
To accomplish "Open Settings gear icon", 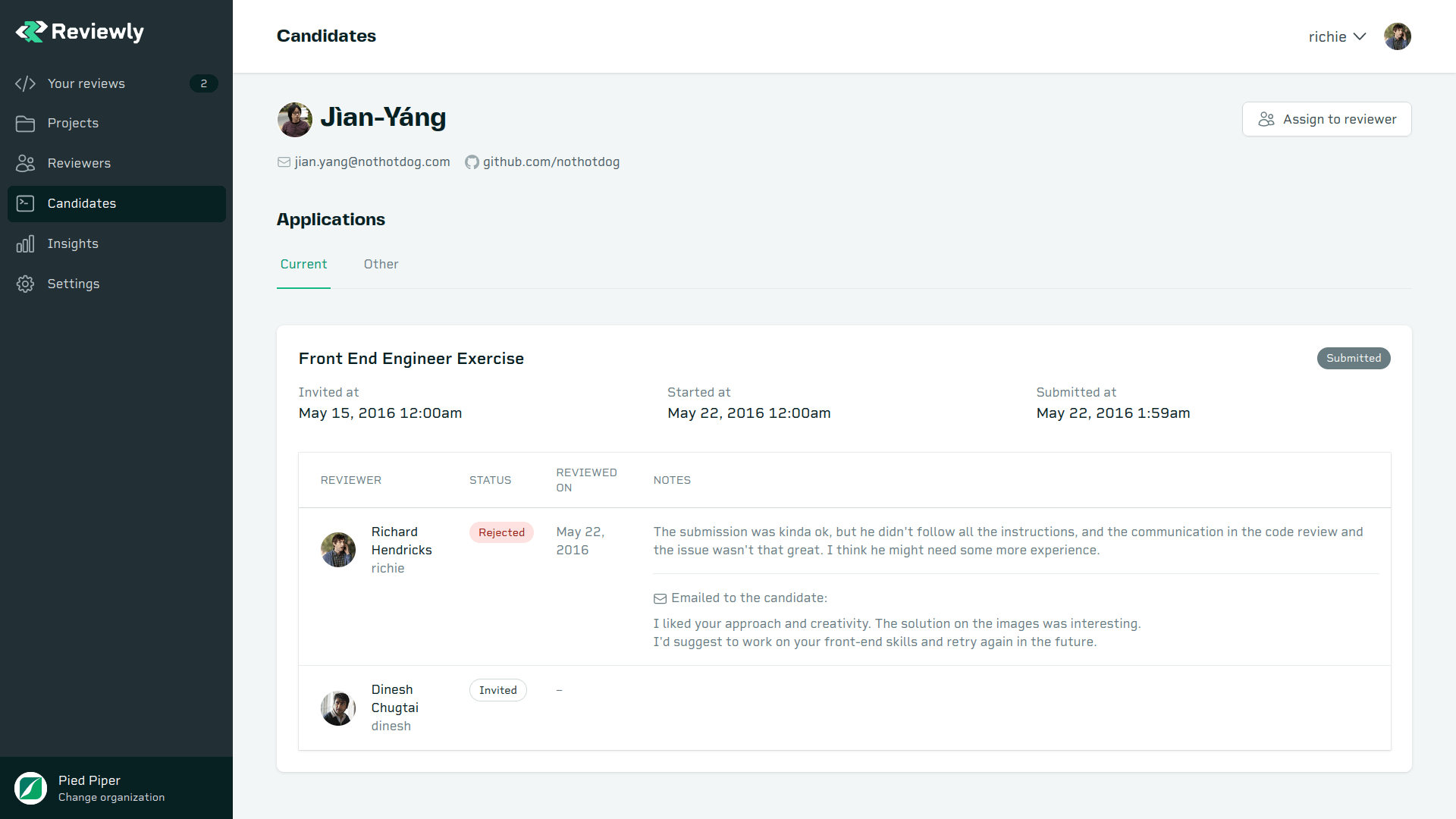I will [25, 284].
